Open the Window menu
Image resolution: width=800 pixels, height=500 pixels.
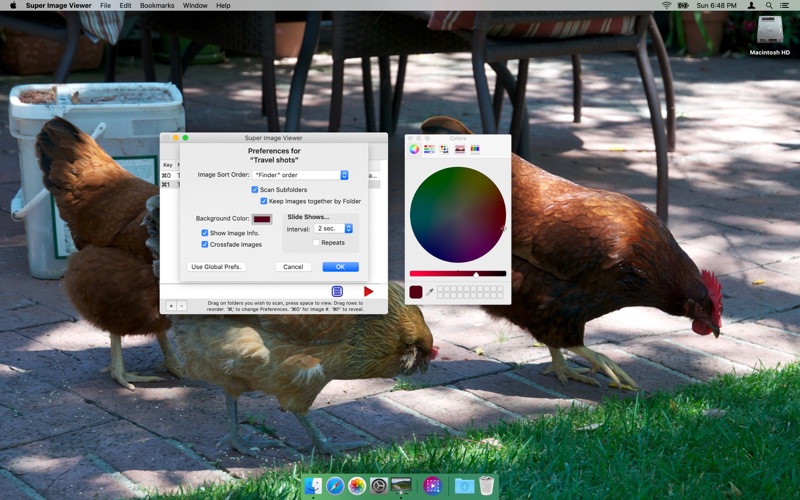[x=195, y=6]
